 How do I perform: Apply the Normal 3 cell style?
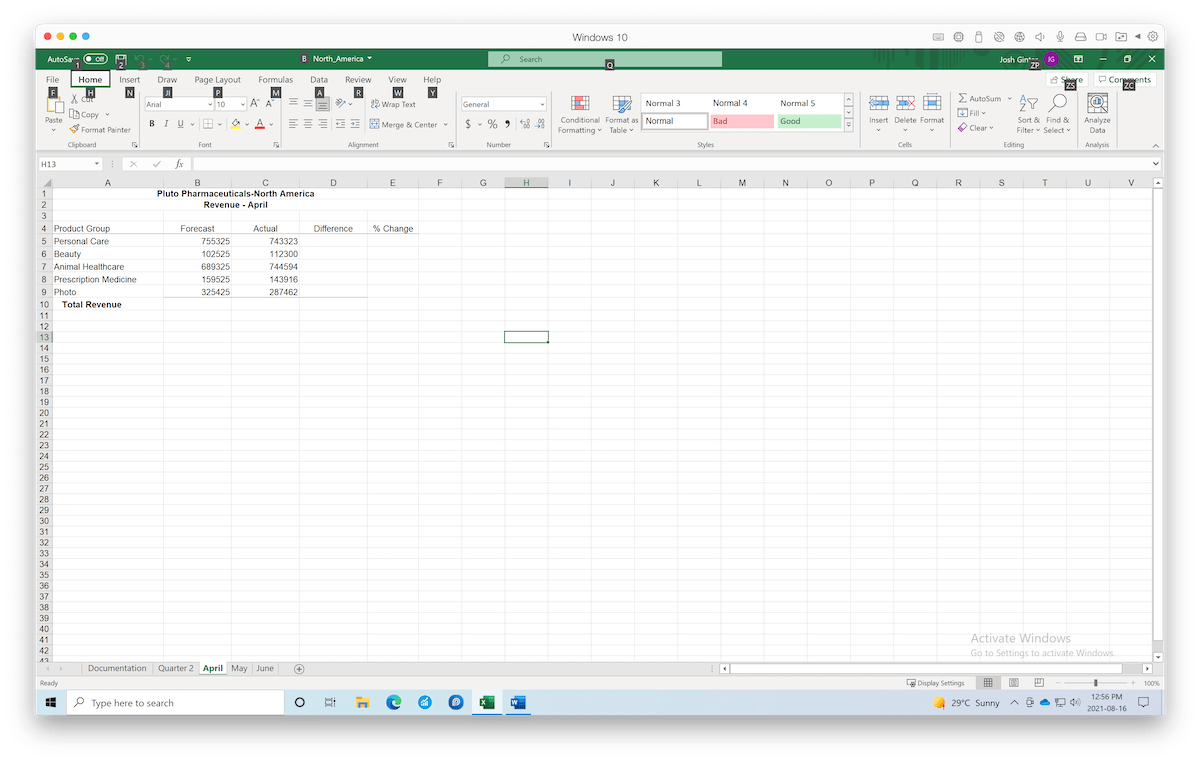674,103
